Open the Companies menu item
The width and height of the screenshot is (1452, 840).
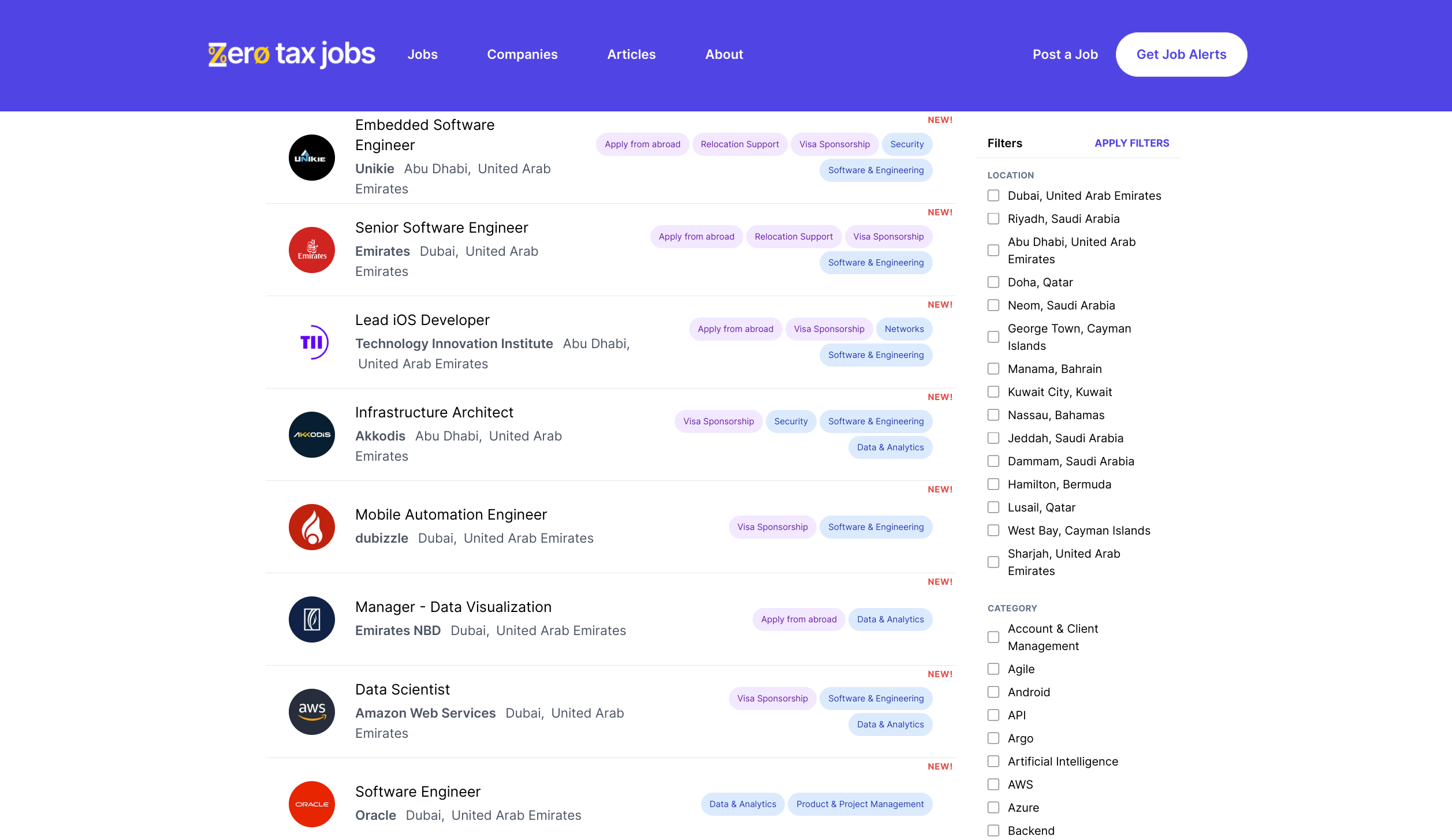[x=522, y=54]
